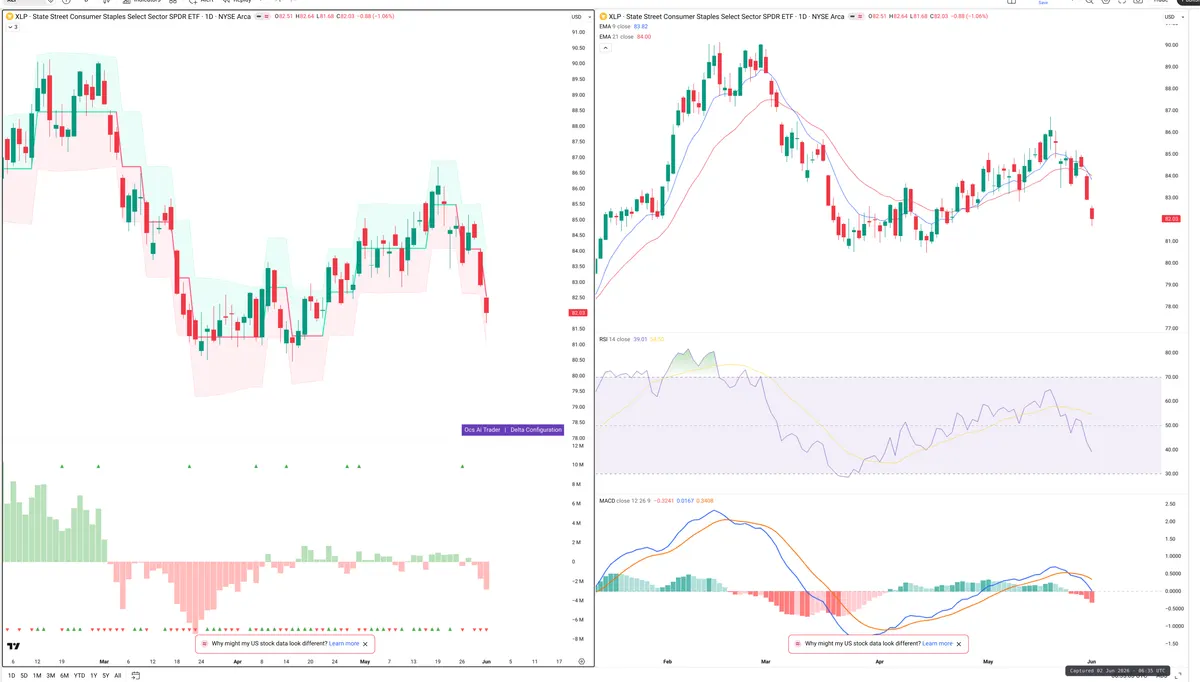Follow Learn more link in right chart notice
Screen dimensions: 1200x682
tap(937, 644)
